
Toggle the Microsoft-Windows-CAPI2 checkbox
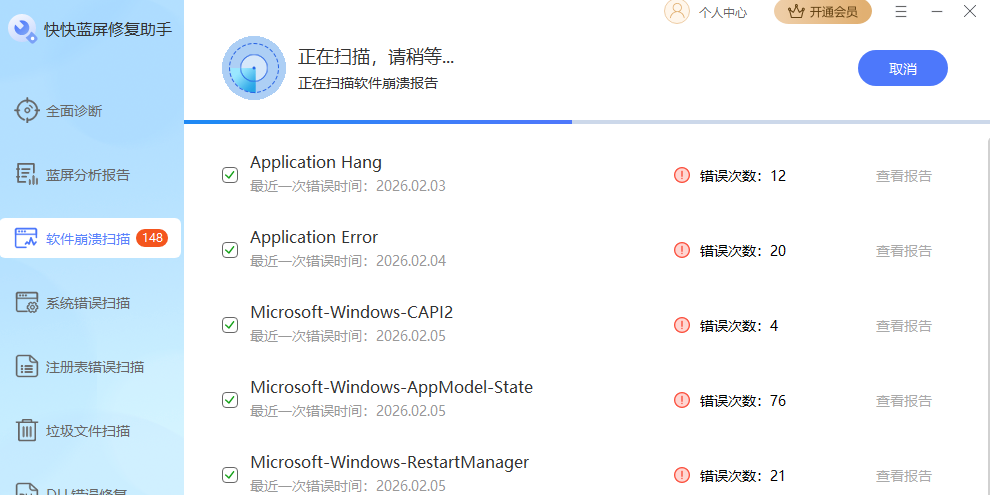230,325
